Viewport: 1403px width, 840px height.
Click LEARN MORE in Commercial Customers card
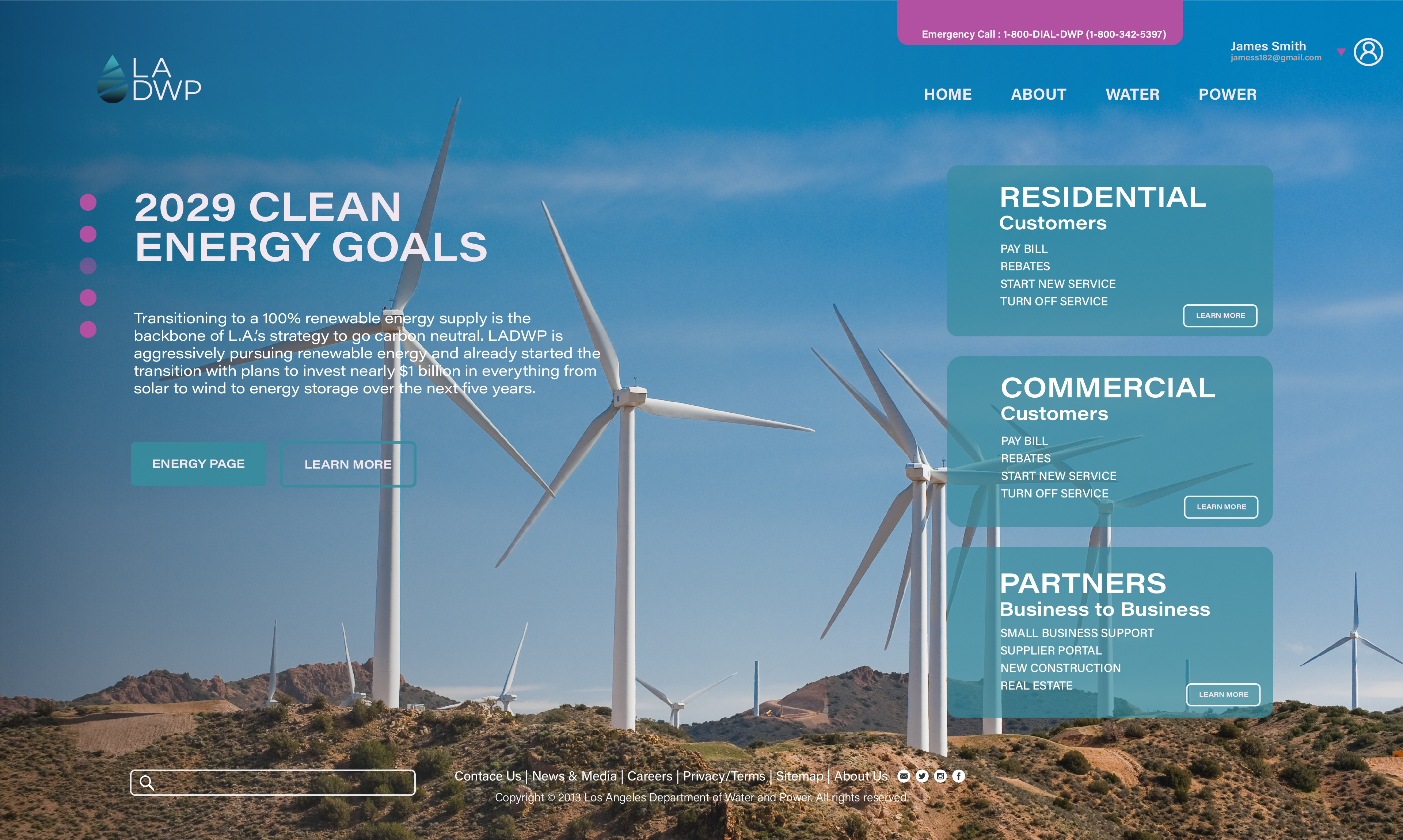(1221, 507)
